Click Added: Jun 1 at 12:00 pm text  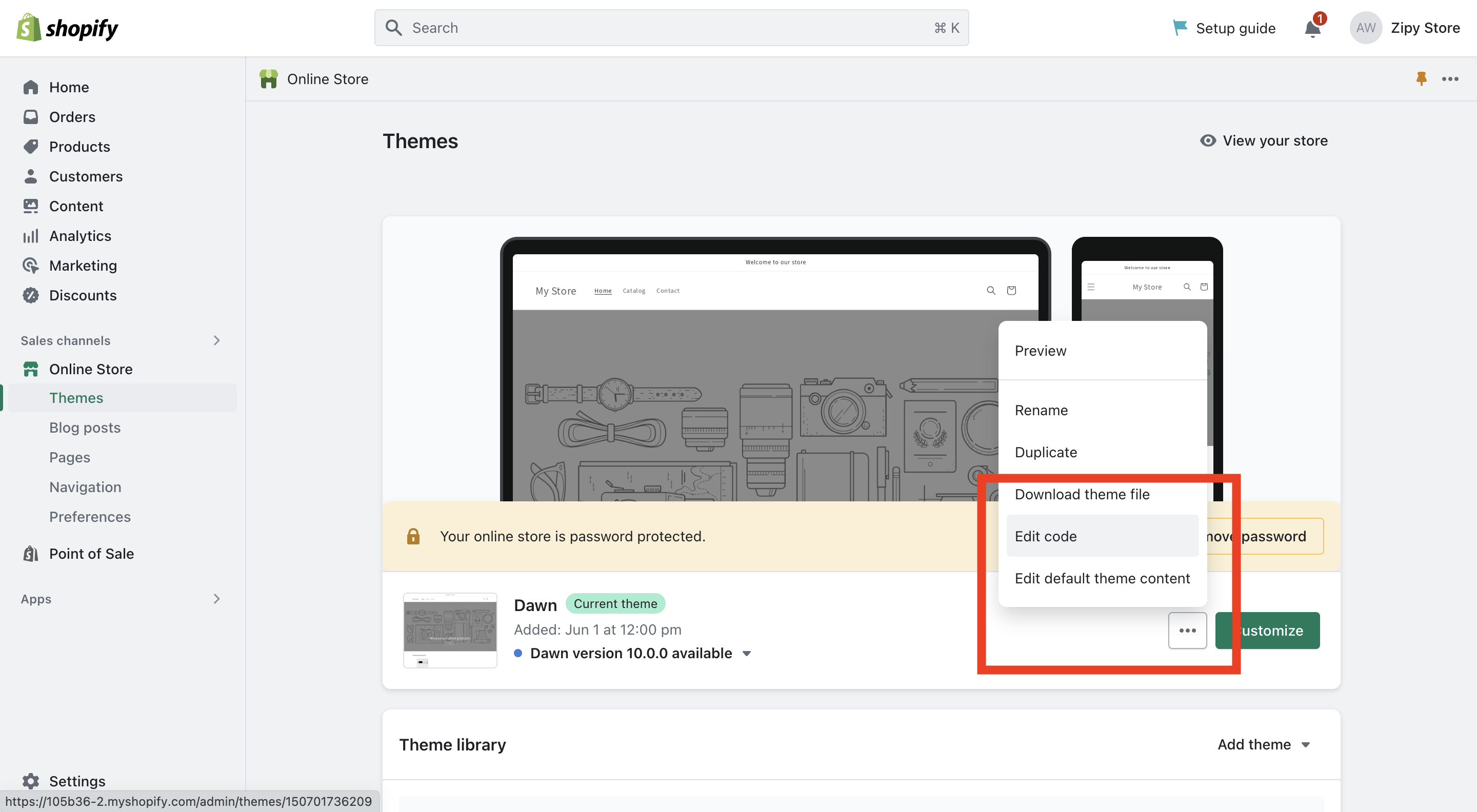click(597, 629)
